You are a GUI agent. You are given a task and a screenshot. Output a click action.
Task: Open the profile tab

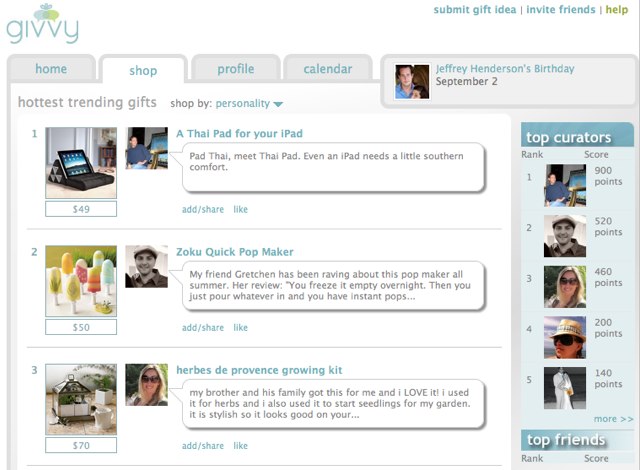tap(236, 69)
